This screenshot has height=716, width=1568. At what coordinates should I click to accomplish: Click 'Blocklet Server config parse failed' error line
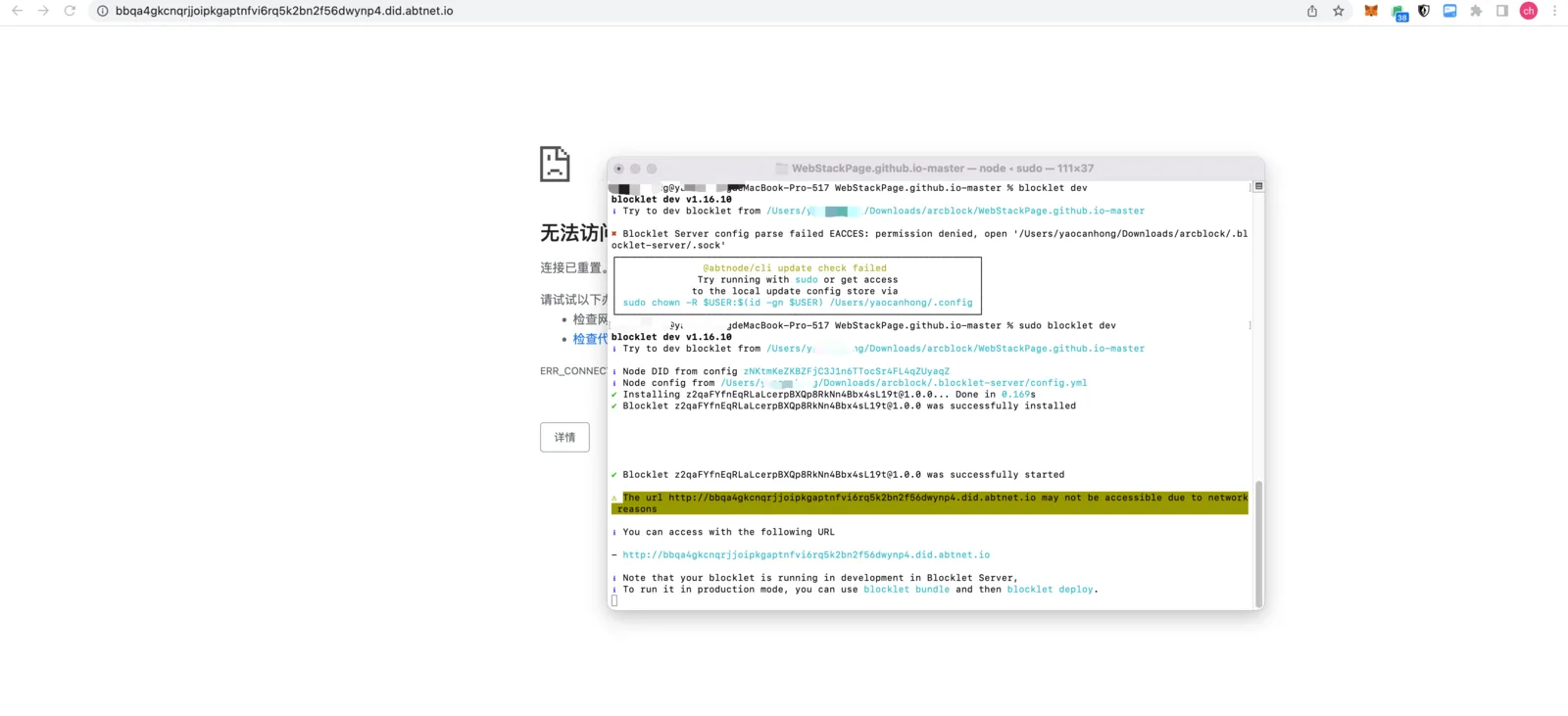pyautogui.click(x=930, y=240)
